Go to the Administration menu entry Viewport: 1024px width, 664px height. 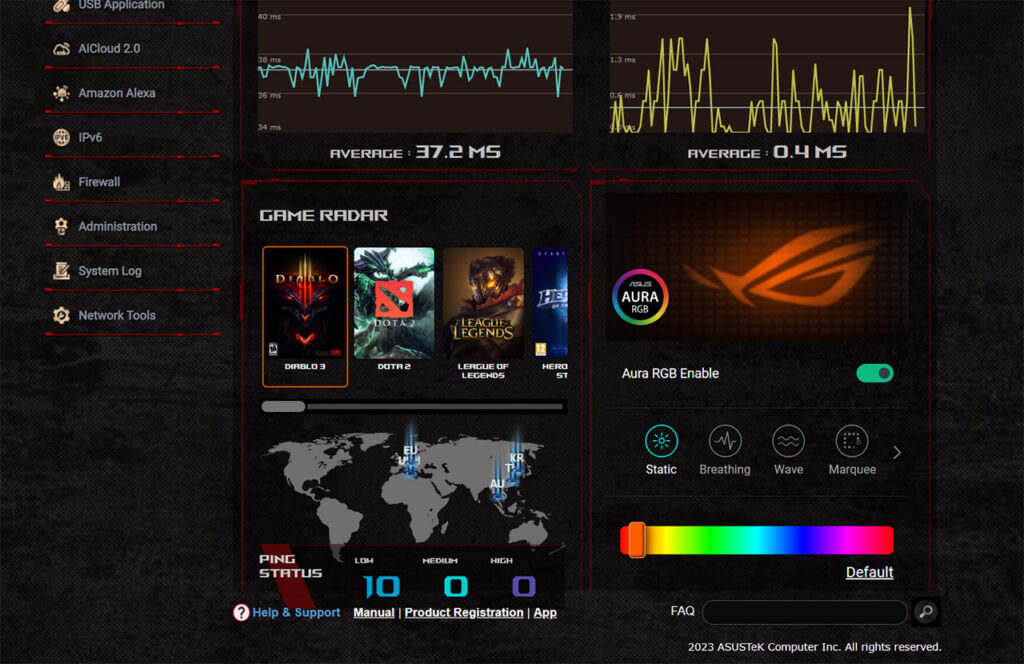point(119,226)
